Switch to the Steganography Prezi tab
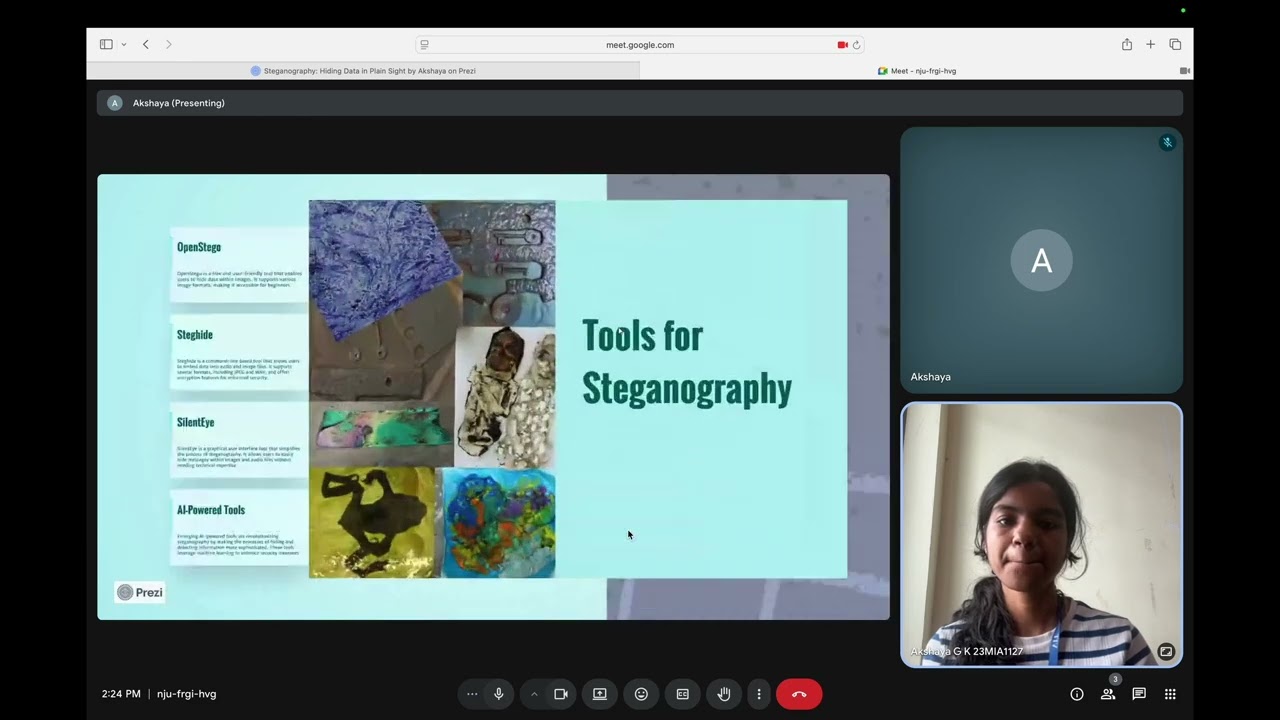Image resolution: width=1280 pixels, height=720 pixels. click(x=363, y=71)
